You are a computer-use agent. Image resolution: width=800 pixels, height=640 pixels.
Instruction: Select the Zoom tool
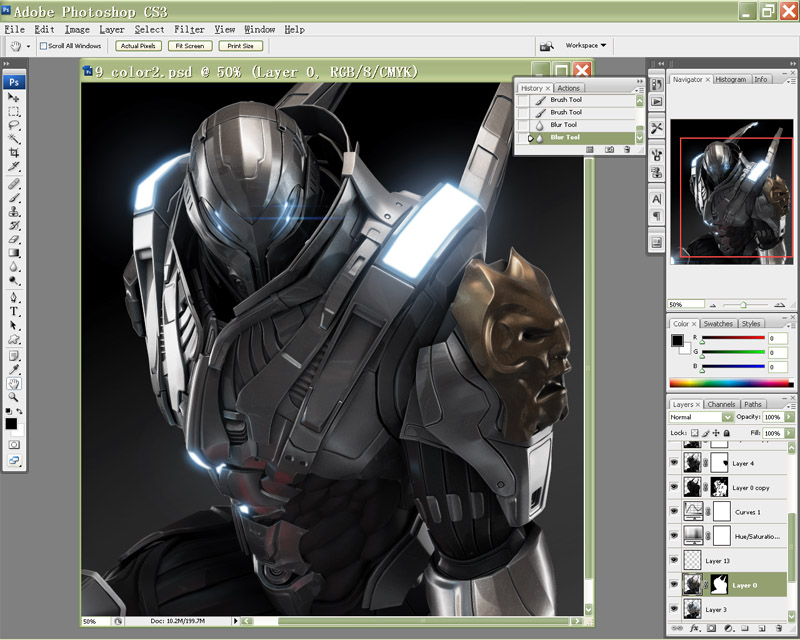pos(14,397)
